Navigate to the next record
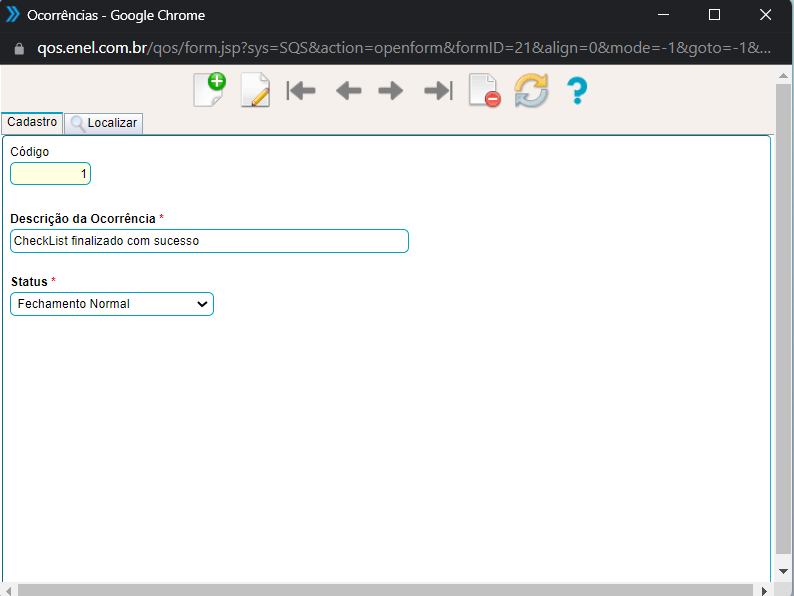The width and height of the screenshot is (794, 596). (391, 91)
